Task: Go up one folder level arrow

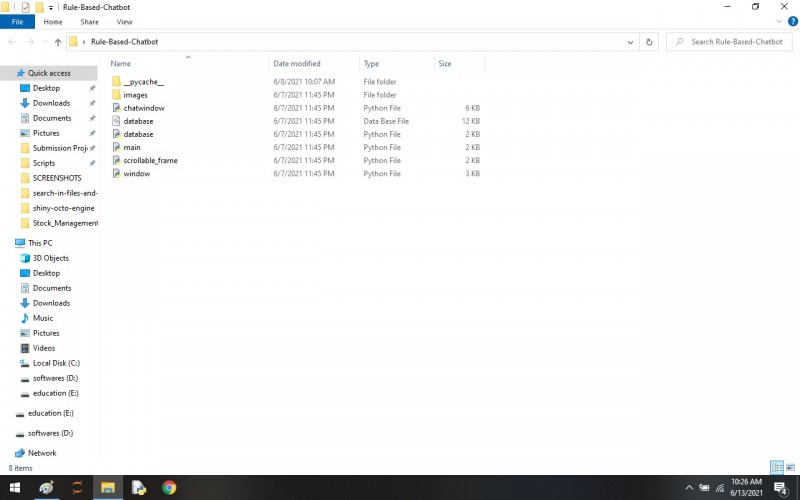Action: click(x=58, y=42)
